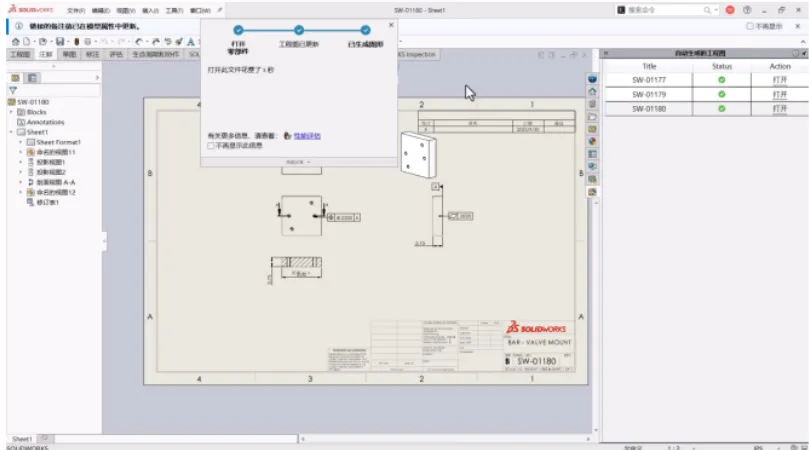Open the 性能评估 performance evaluation link
The image size is (809, 450).
click(x=307, y=135)
